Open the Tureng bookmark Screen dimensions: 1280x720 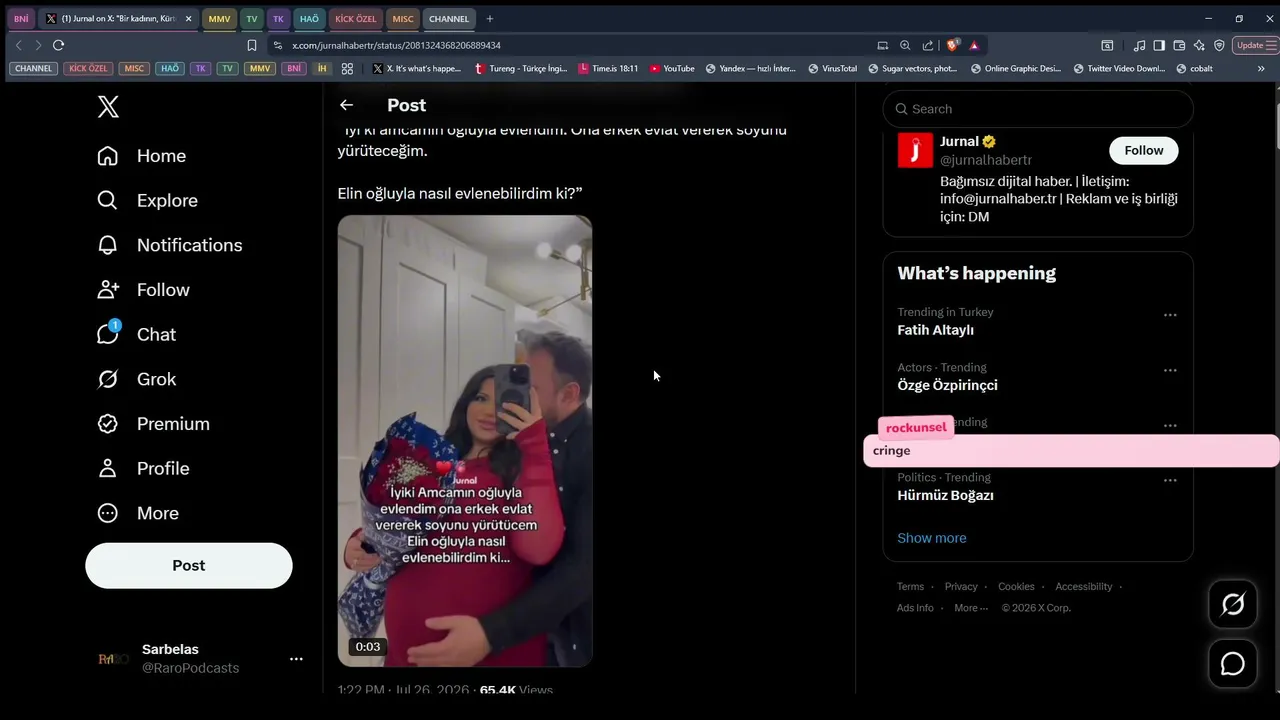coord(521,69)
